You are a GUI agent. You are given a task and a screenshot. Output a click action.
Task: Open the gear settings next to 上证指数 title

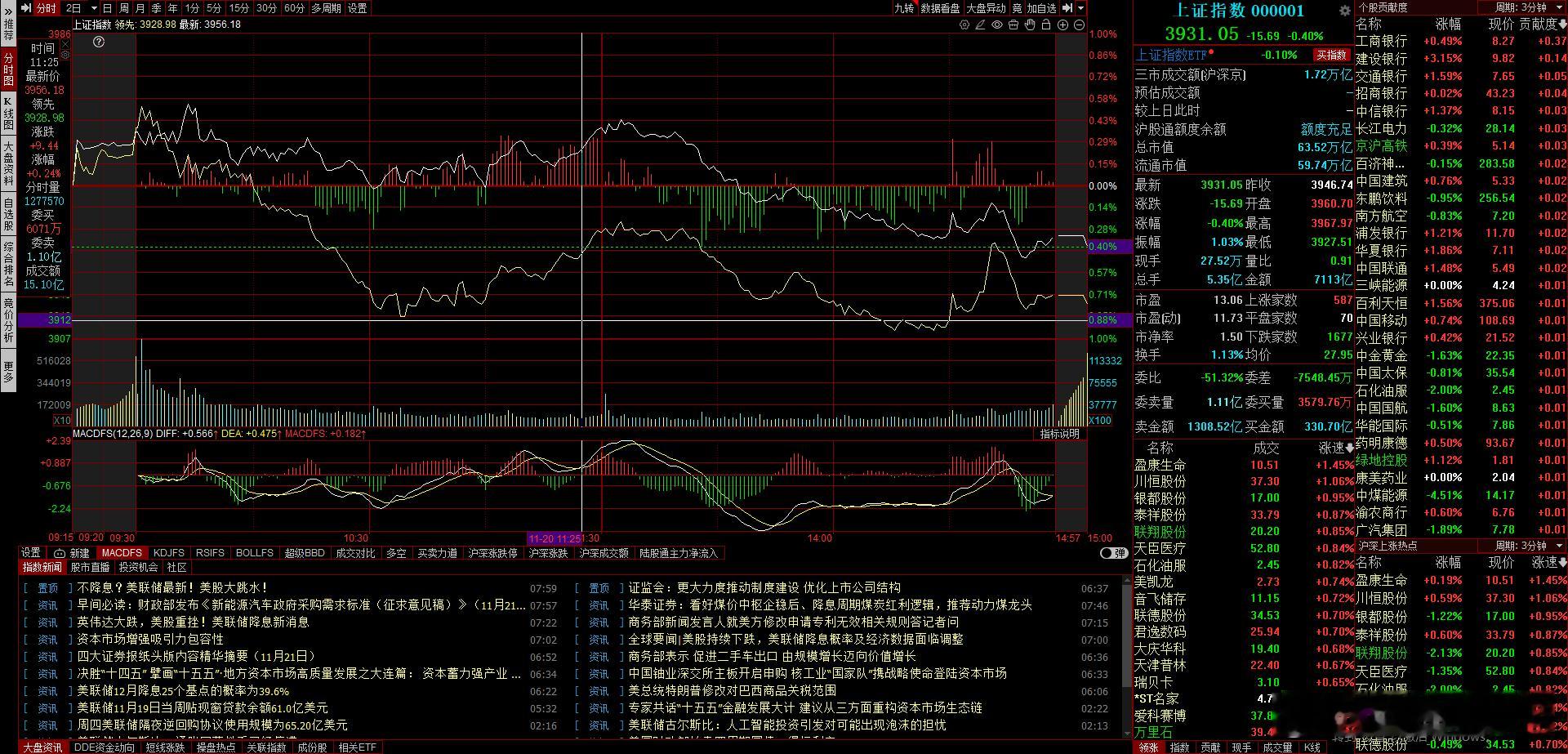click(x=1344, y=11)
